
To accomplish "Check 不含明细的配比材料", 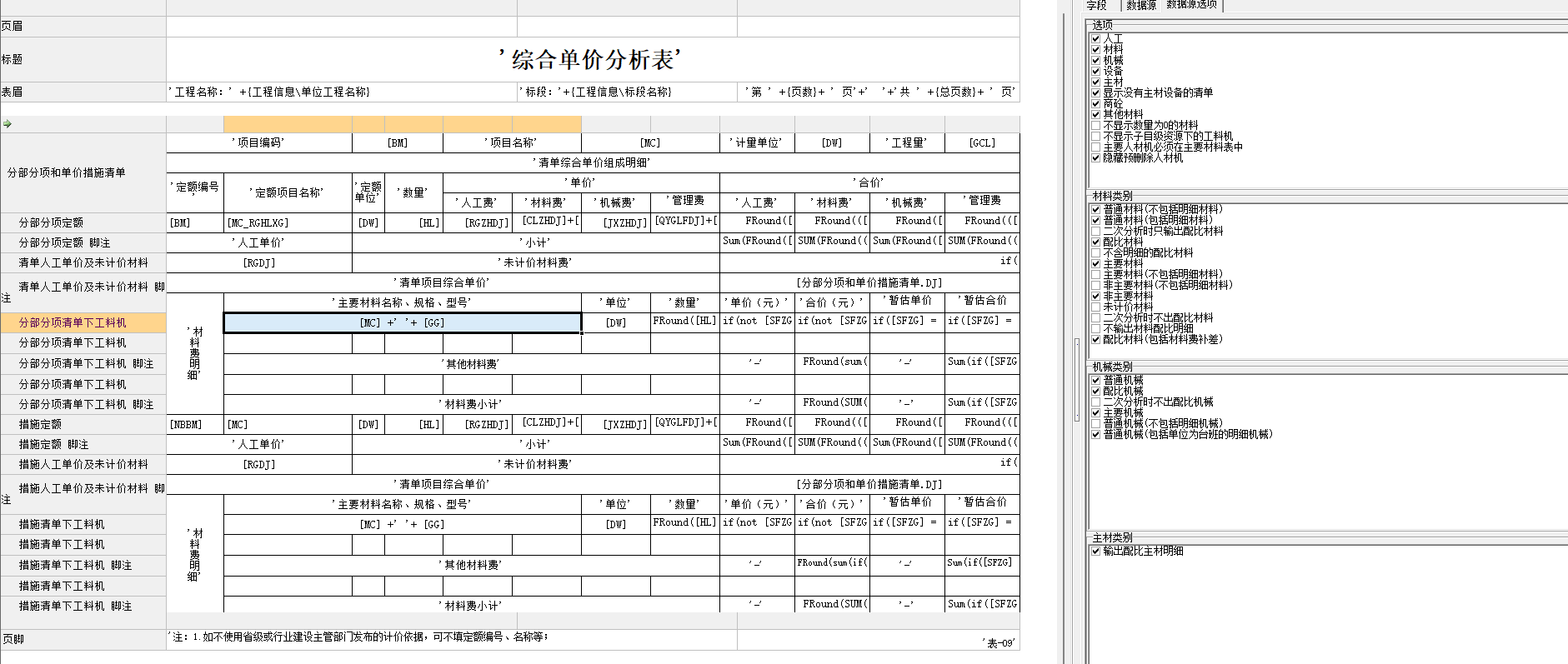I will 1095,252.
